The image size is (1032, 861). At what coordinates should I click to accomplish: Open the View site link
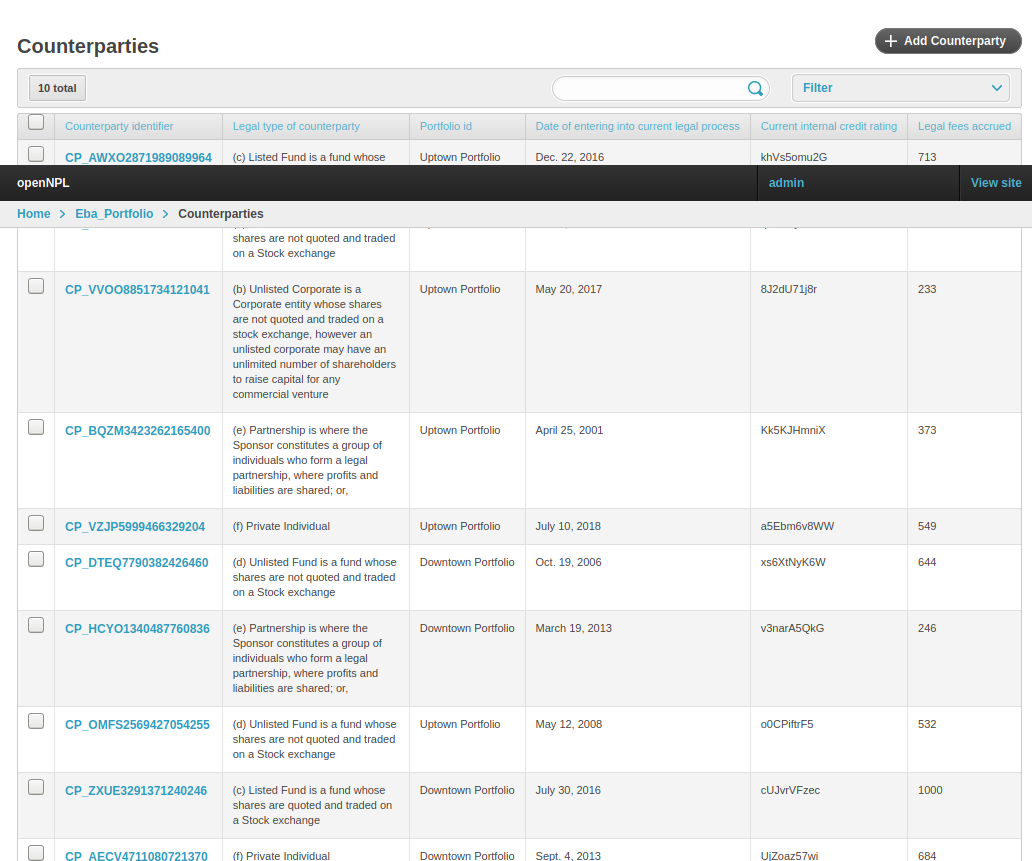[x=996, y=183]
